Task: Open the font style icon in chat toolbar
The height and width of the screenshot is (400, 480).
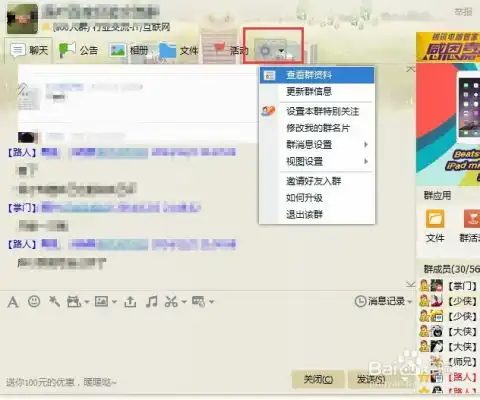Action: coord(13,302)
